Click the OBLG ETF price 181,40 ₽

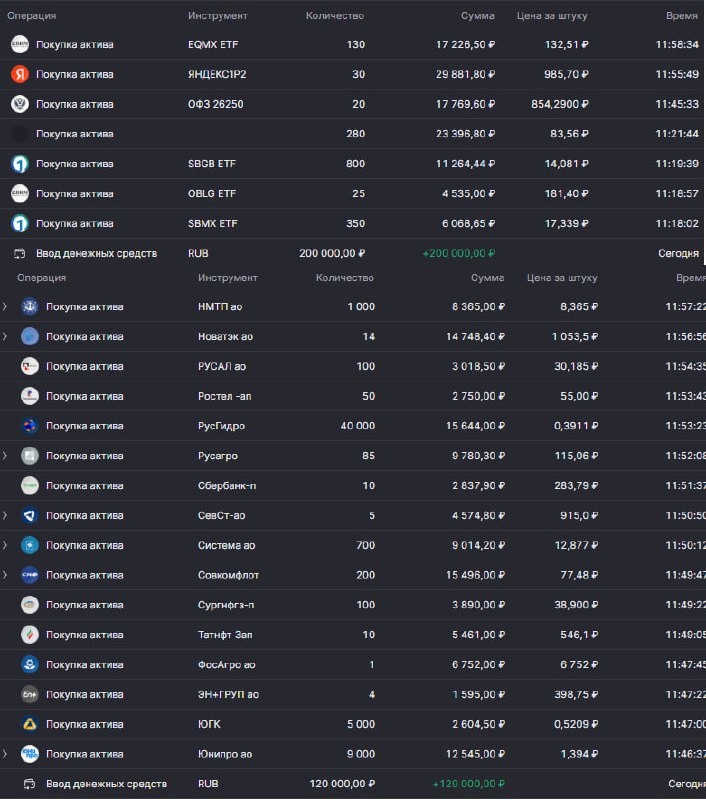566,193
